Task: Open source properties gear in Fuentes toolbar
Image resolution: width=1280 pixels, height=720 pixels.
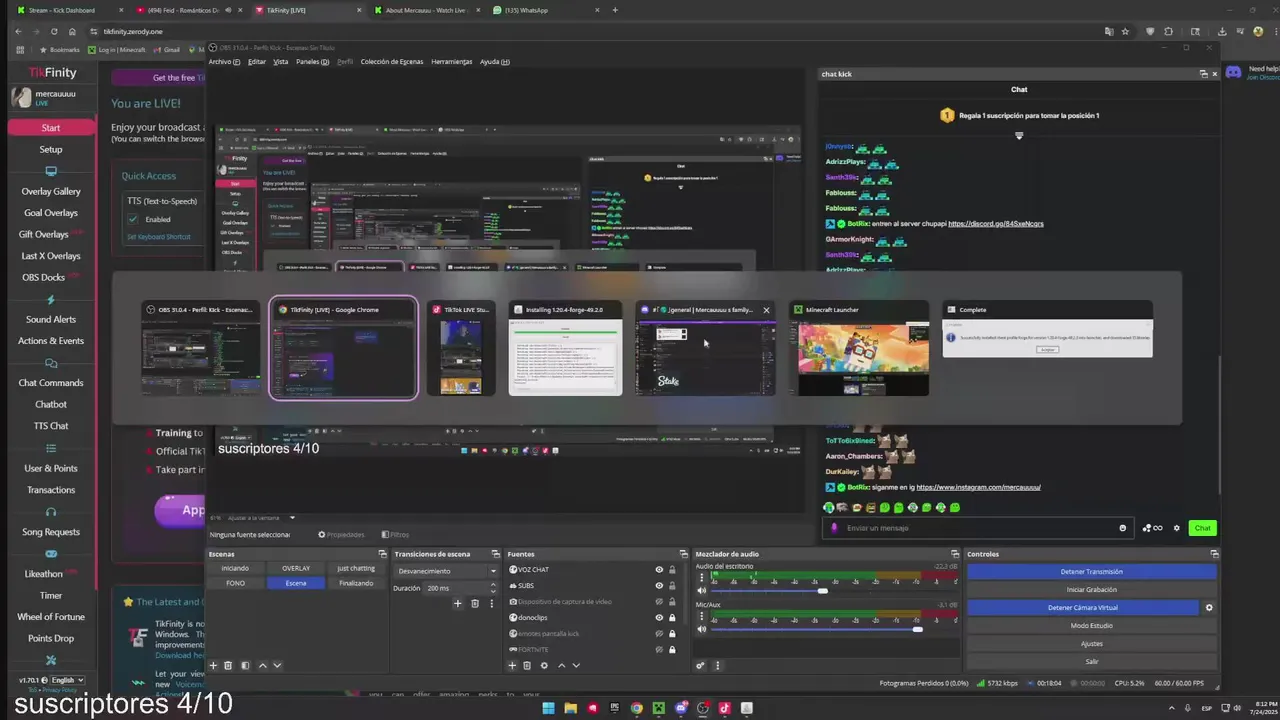Action: (x=544, y=665)
